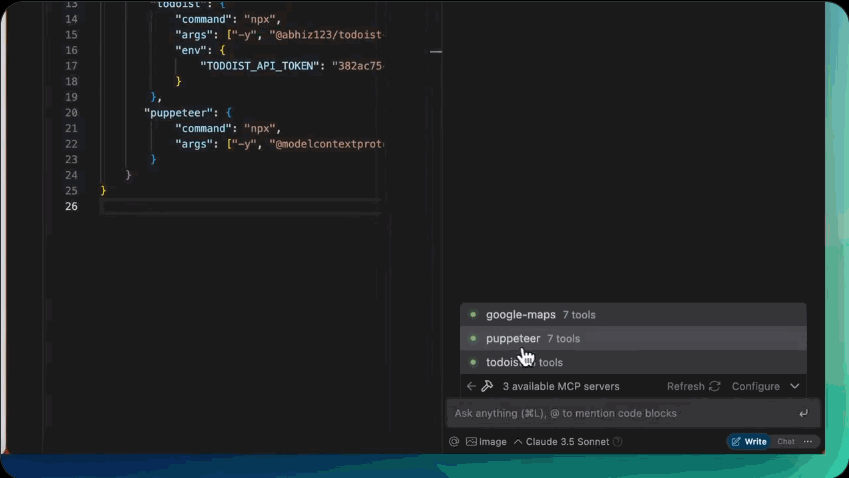Click the Image attachment icon

click(471, 441)
